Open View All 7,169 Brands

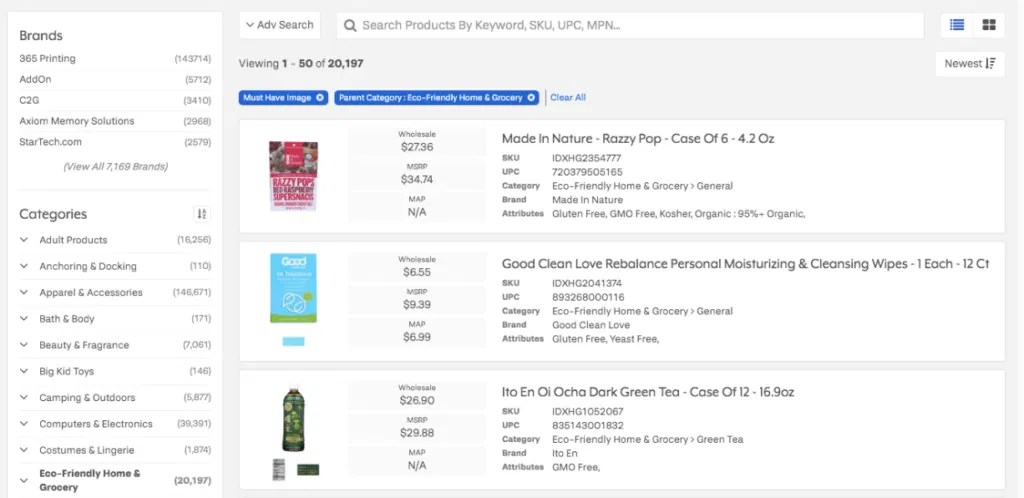point(116,166)
